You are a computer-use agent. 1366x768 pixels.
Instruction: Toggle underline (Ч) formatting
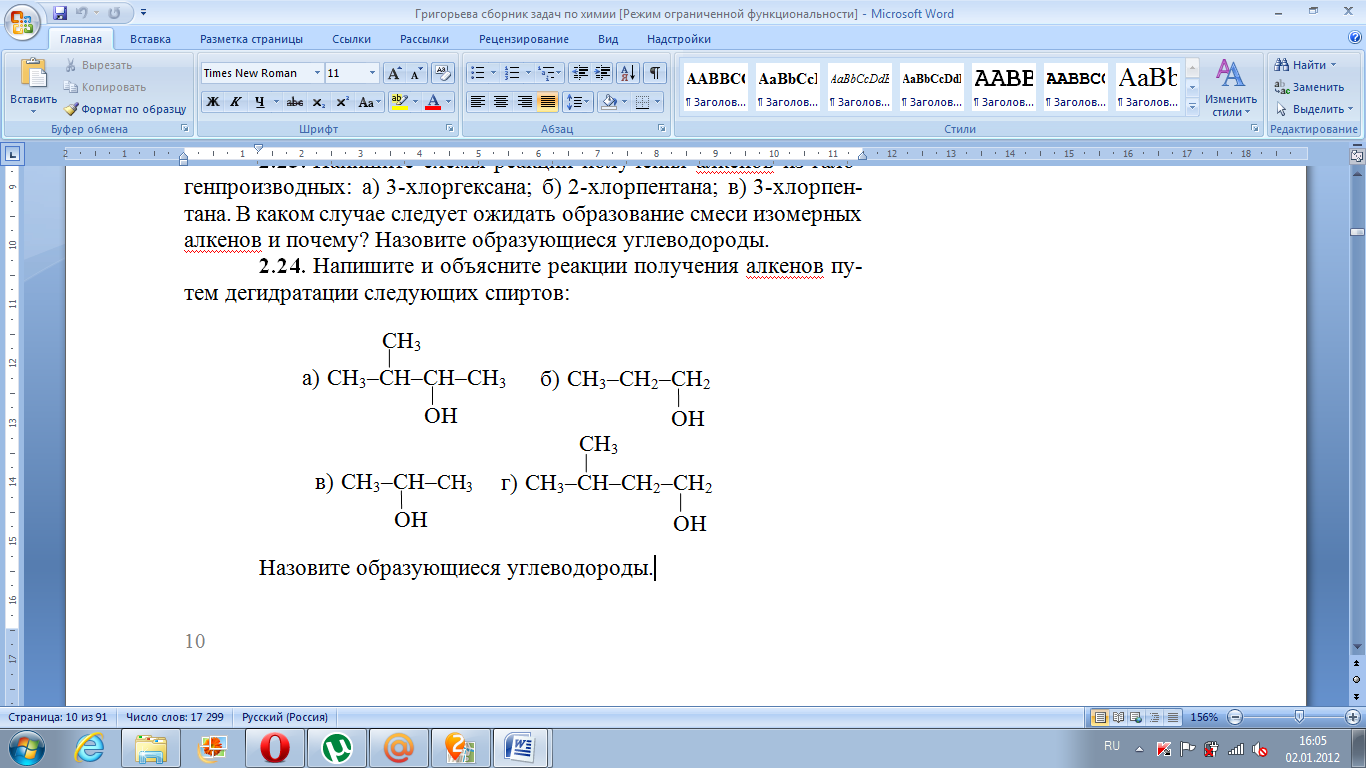pos(259,102)
